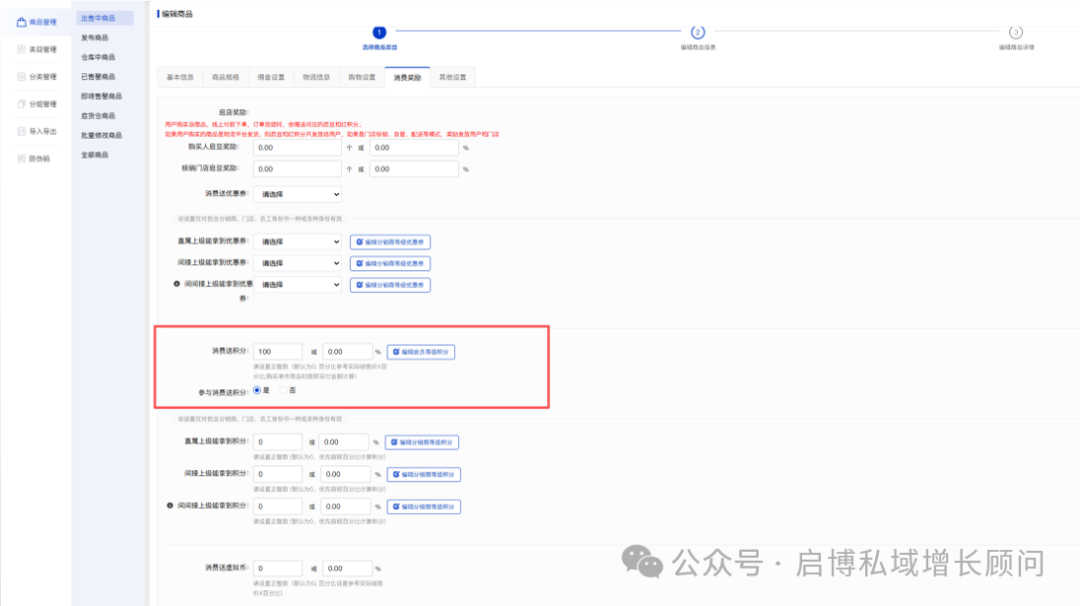The image size is (1080, 606).
Task: Select 否 for 参与消费送积分
Action: coord(282,390)
